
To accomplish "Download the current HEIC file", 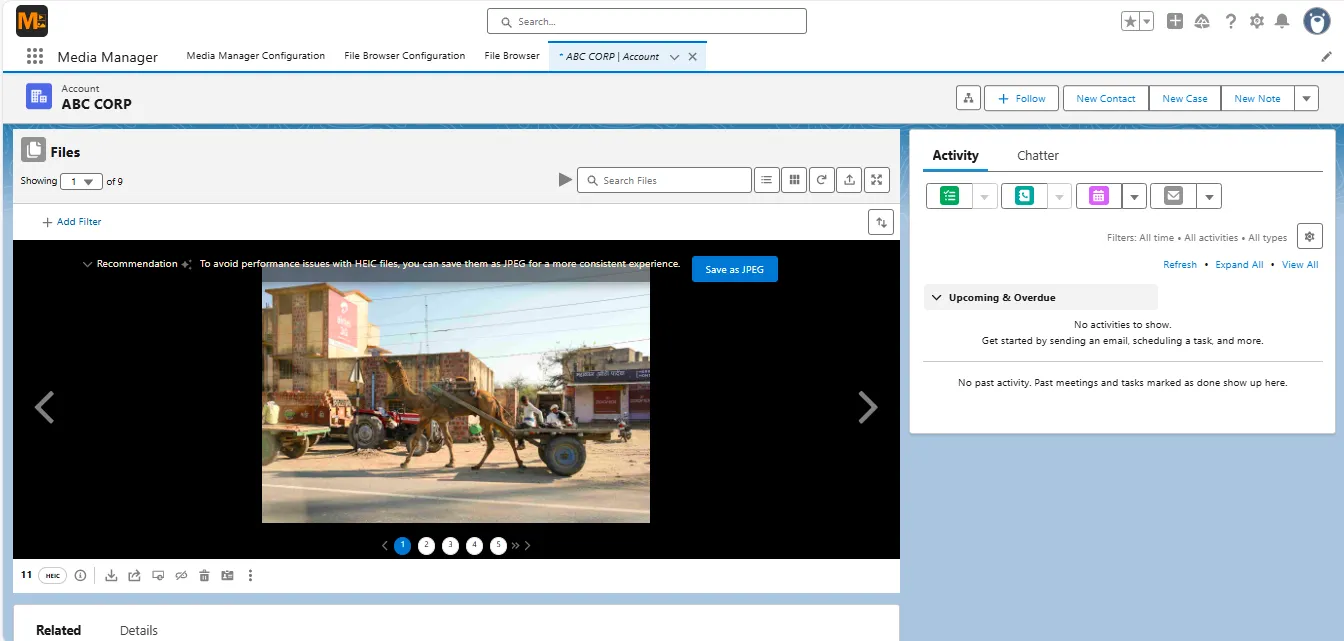I will click(x=111, y=575).
